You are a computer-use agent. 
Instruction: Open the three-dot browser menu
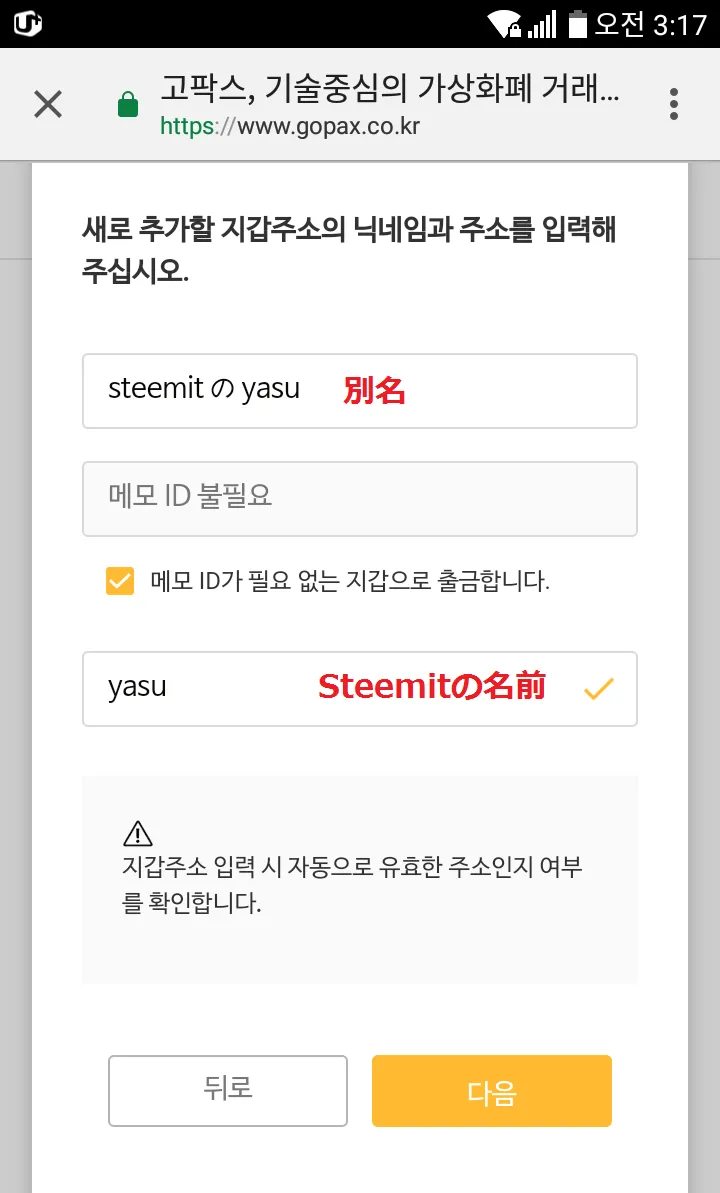pos(674,104)
